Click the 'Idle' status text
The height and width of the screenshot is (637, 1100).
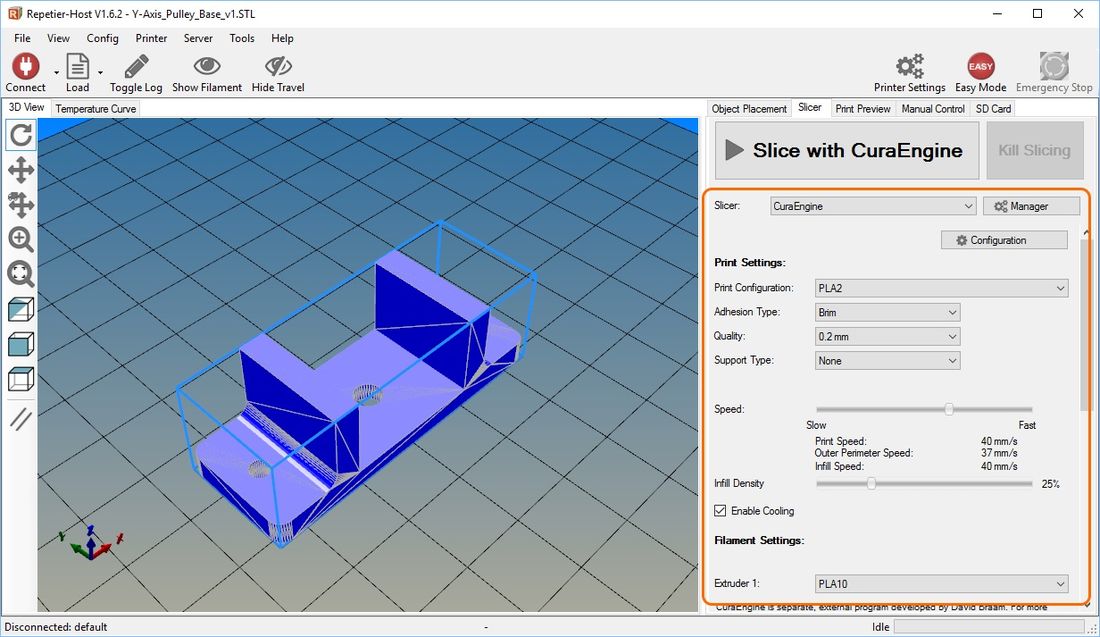click(880, 627)
